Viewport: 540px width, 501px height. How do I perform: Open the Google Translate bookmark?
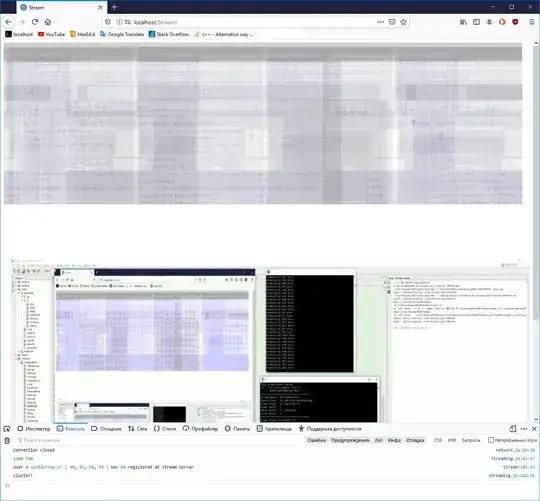122,34
